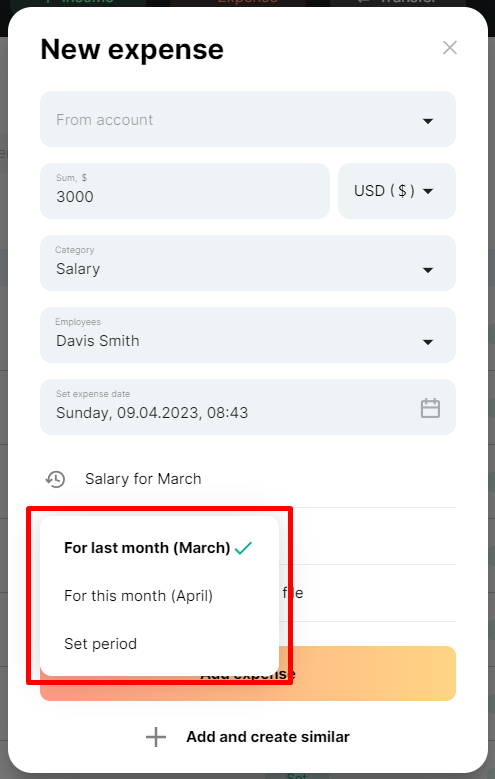Select the Set period option
Screen dimensions: 495x779
(100, 643)
